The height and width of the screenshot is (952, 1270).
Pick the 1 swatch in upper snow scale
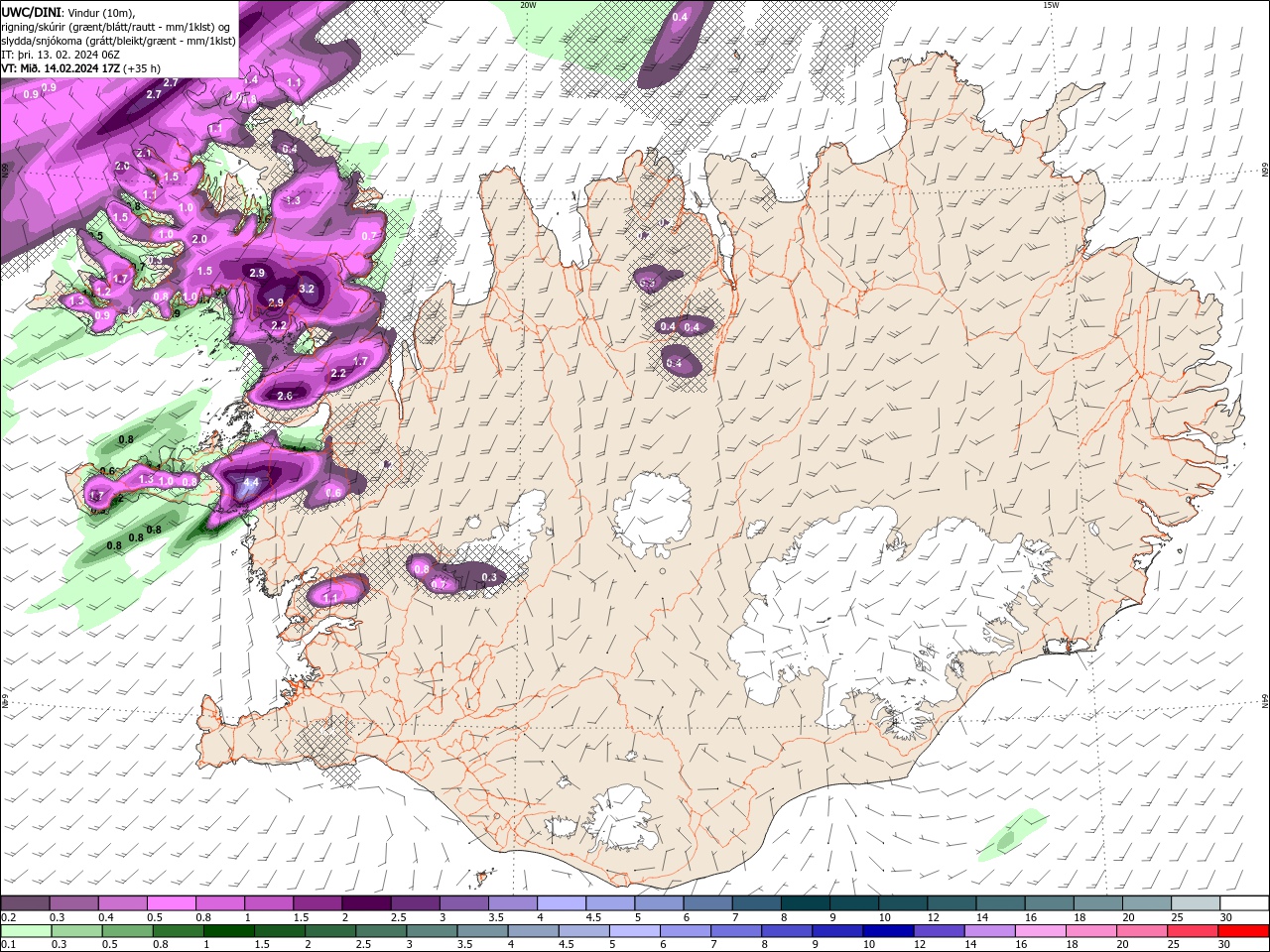pos(268,903)
